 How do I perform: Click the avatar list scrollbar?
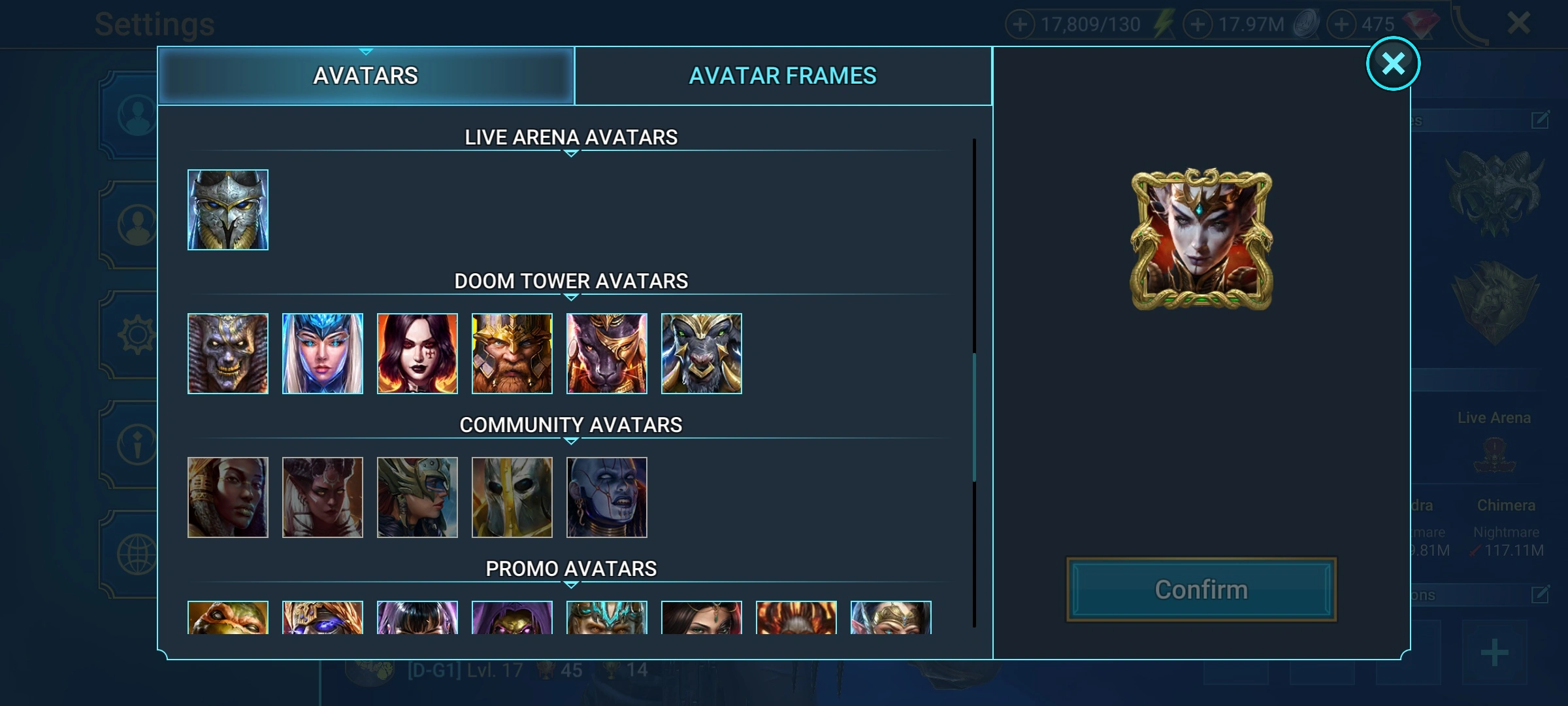pos(974,417)
